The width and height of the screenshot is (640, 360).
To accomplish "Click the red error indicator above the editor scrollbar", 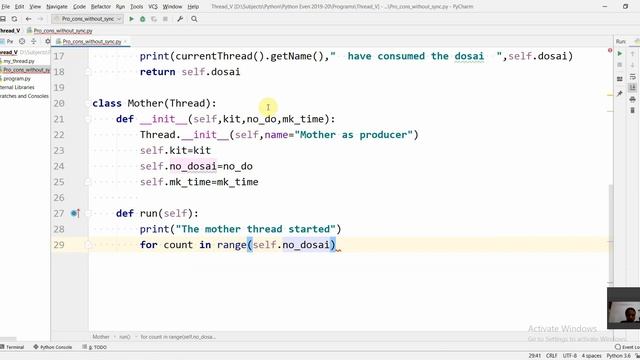I will pos(610,50).
